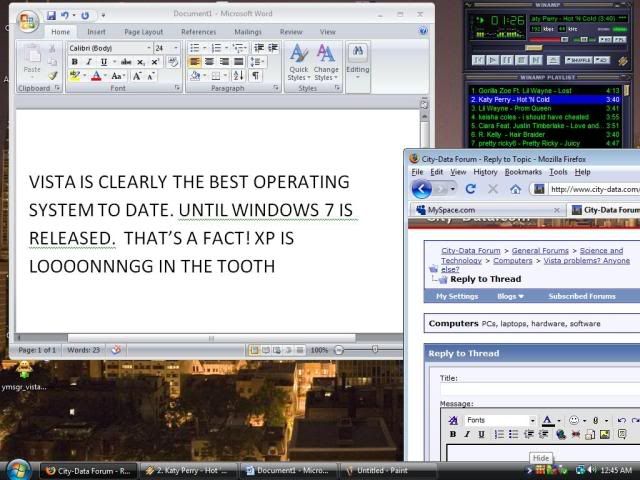Image resolution: width=640 pixels, height=480 pixels.
Task: Switch to MySpace.com browser tab
Action: 488,210
